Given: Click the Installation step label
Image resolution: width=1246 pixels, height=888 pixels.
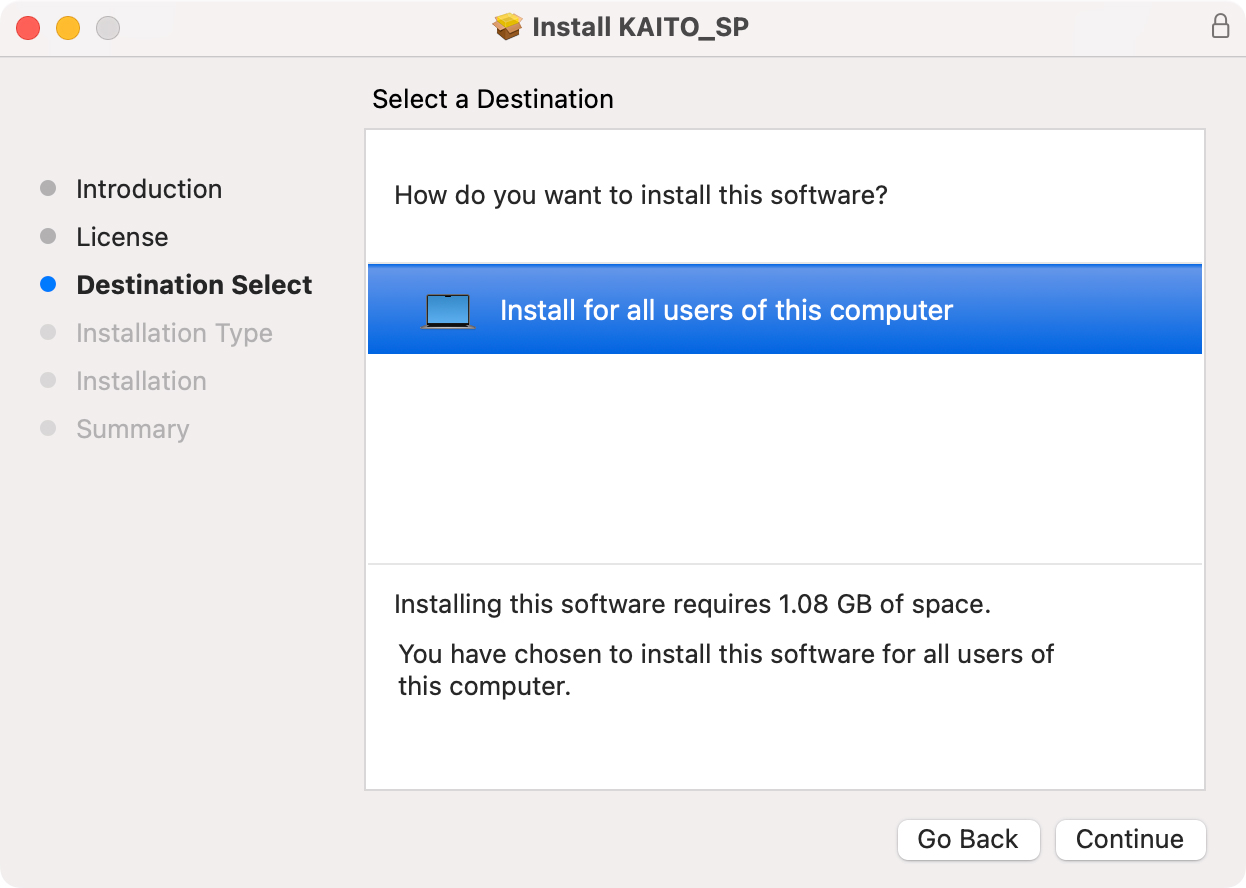Looking at the screenshot, I should click(141, 381).
